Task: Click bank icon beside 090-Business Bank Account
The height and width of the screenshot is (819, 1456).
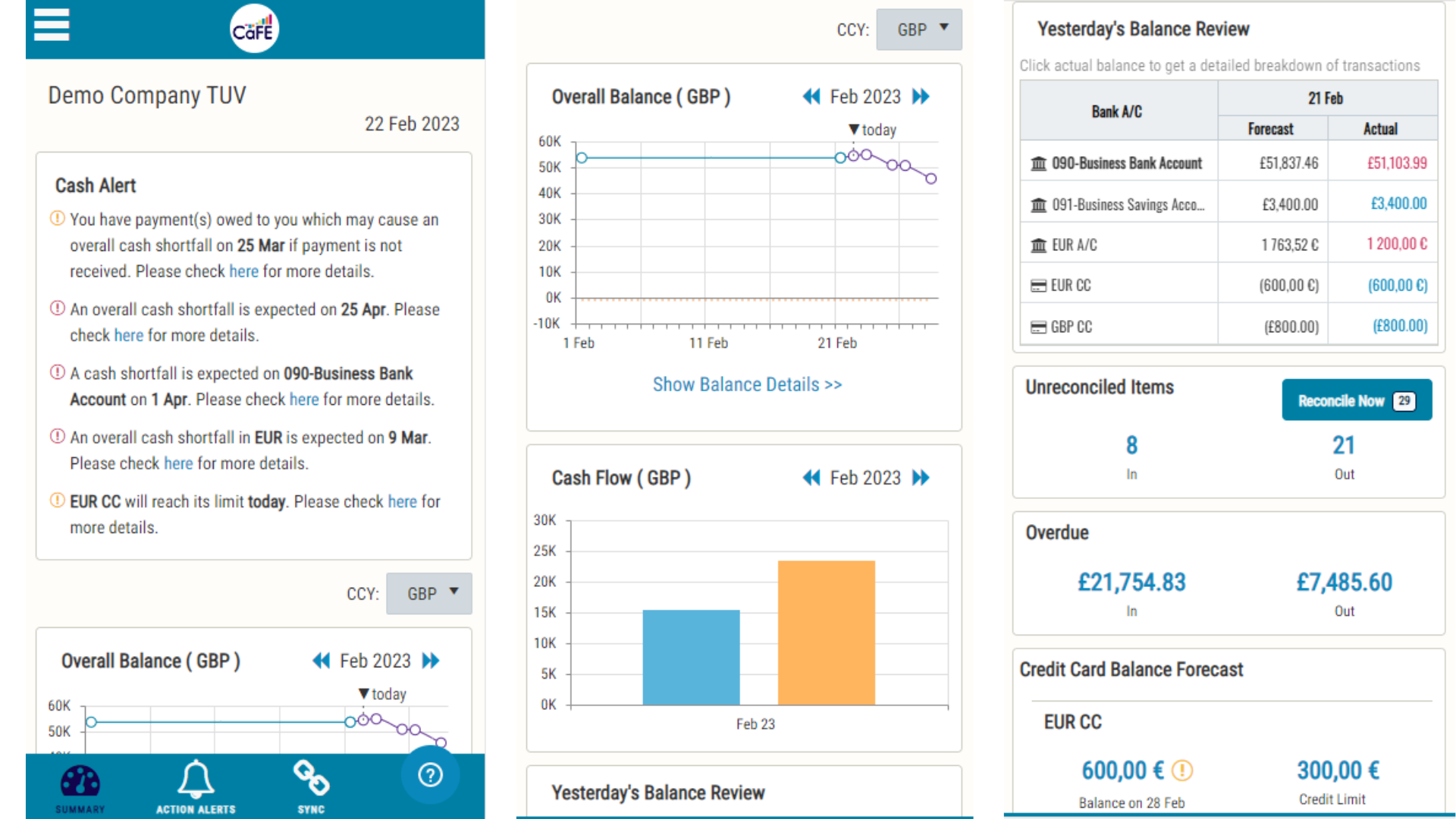Action: tap(1039, 163)
